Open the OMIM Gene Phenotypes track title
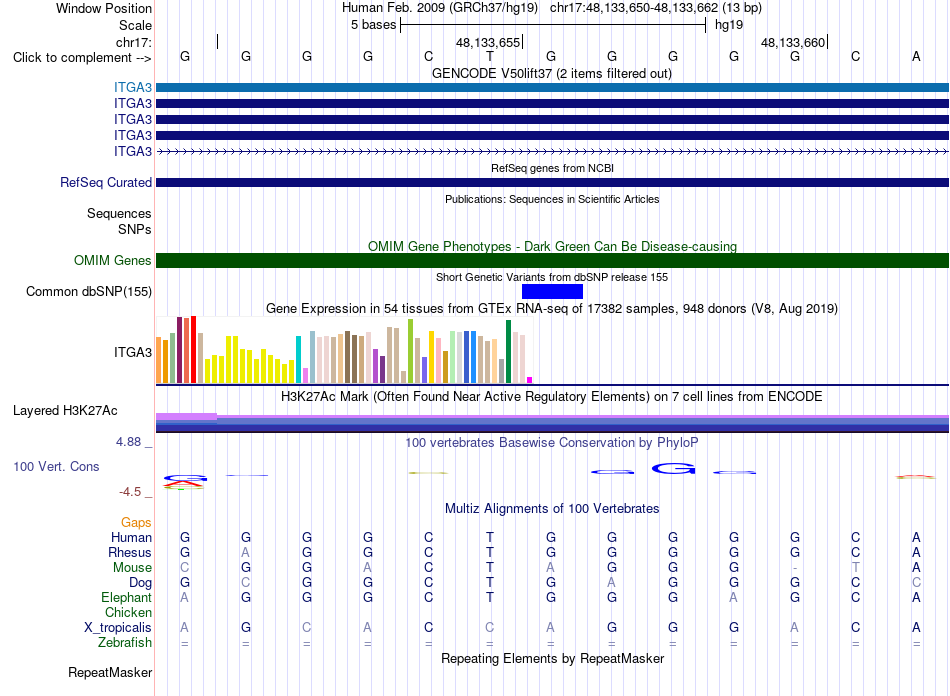Viewport: 950px width, 696px height. pos(552,247)
